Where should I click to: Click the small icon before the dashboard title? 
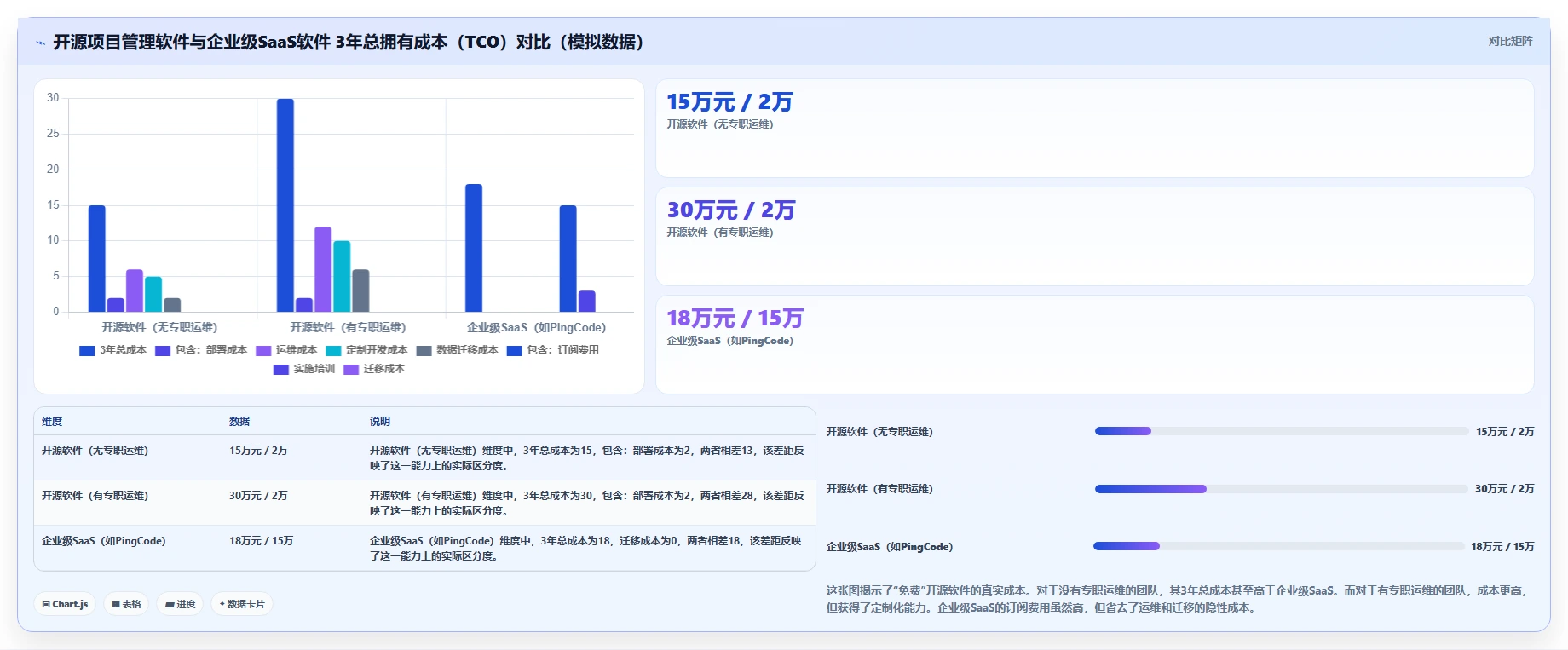tap(40, 43)
